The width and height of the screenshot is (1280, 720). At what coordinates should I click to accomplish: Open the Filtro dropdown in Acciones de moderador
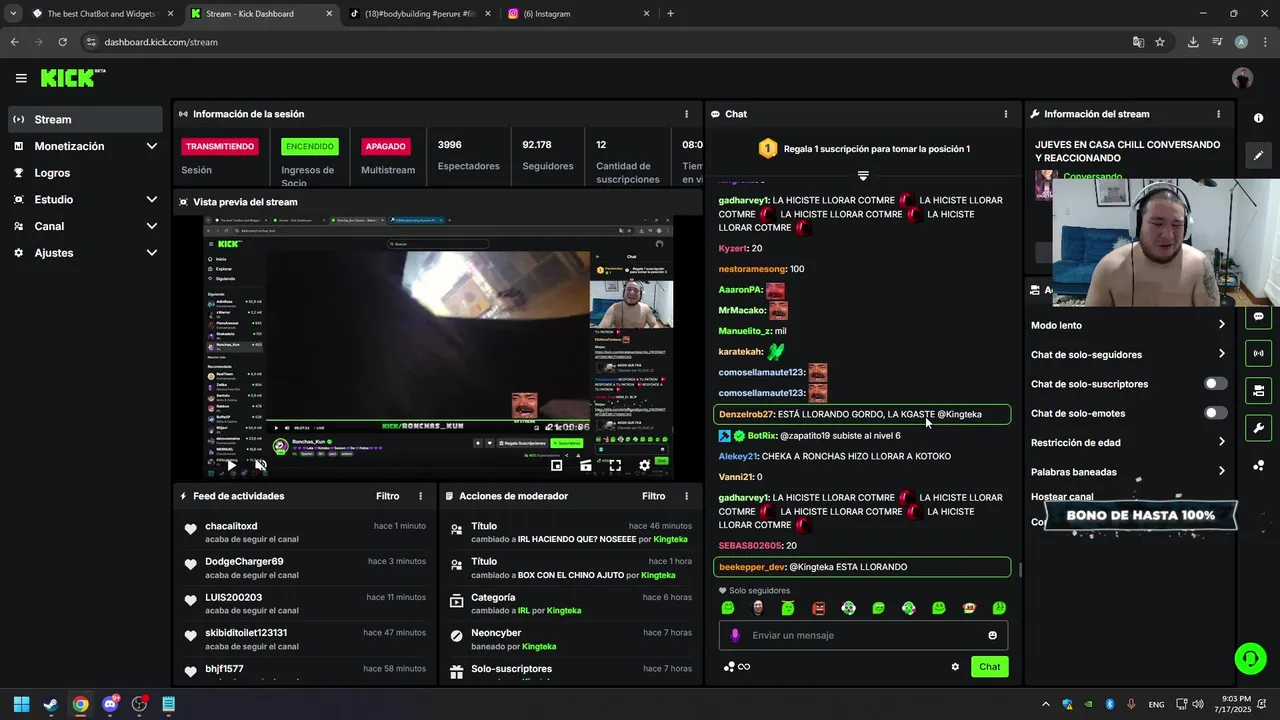[x=653, y=496]
